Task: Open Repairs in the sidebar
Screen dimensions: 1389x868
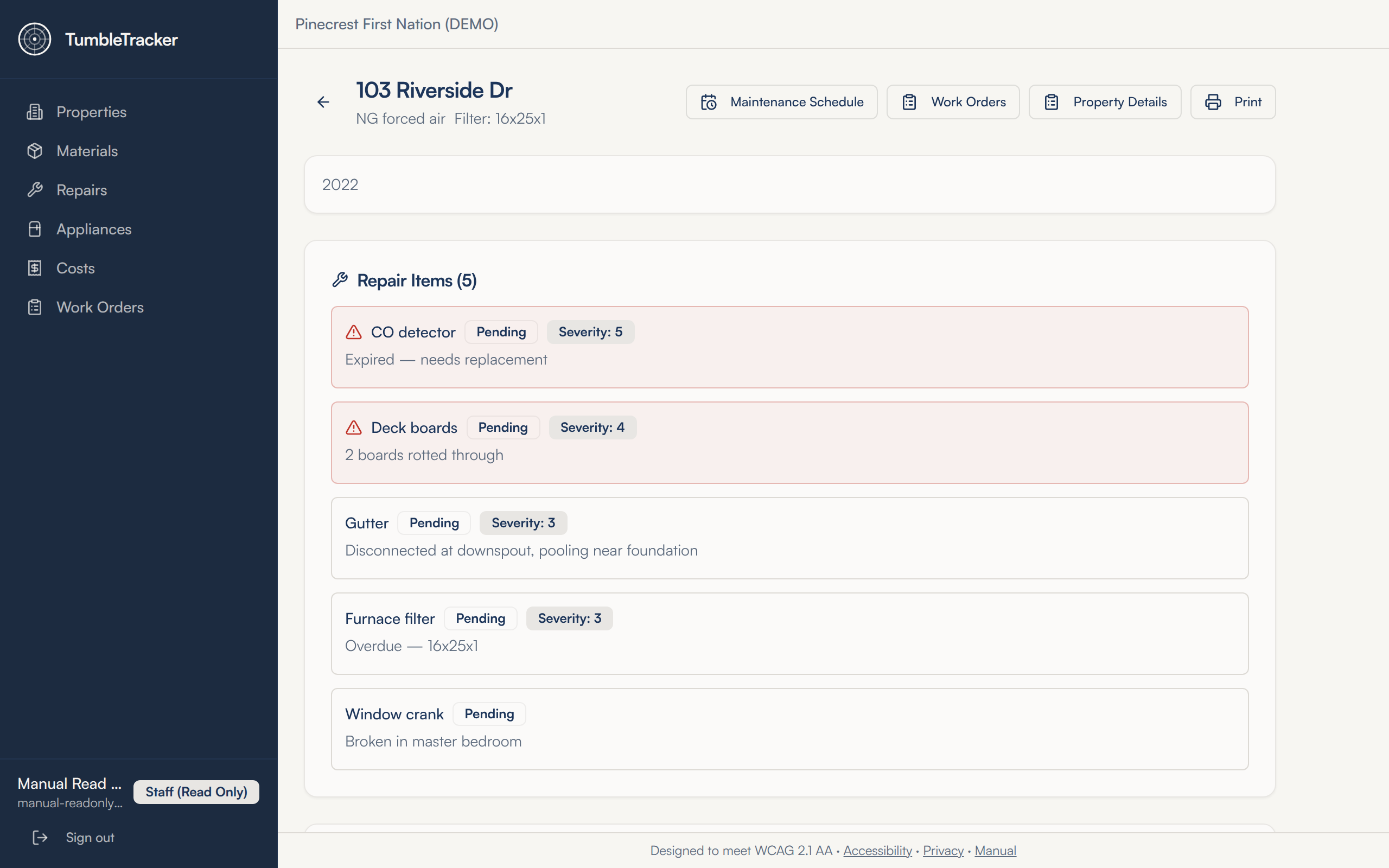Action: (81, 190)
